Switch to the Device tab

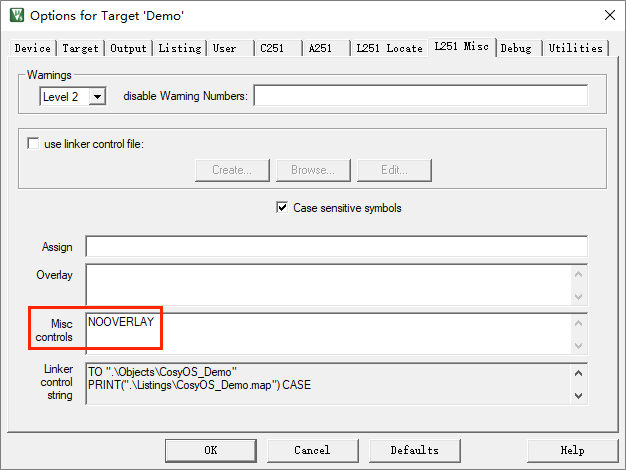tap(33, 48)
